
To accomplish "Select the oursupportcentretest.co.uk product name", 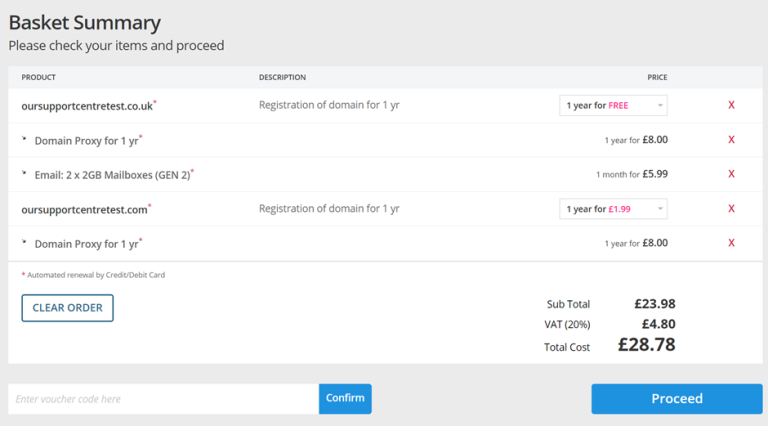I will [87, 106].
